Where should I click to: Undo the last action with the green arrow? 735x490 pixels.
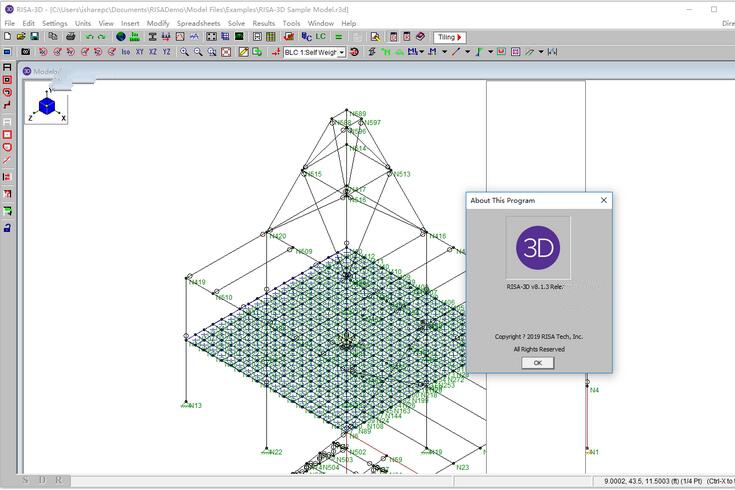point(89,37)
